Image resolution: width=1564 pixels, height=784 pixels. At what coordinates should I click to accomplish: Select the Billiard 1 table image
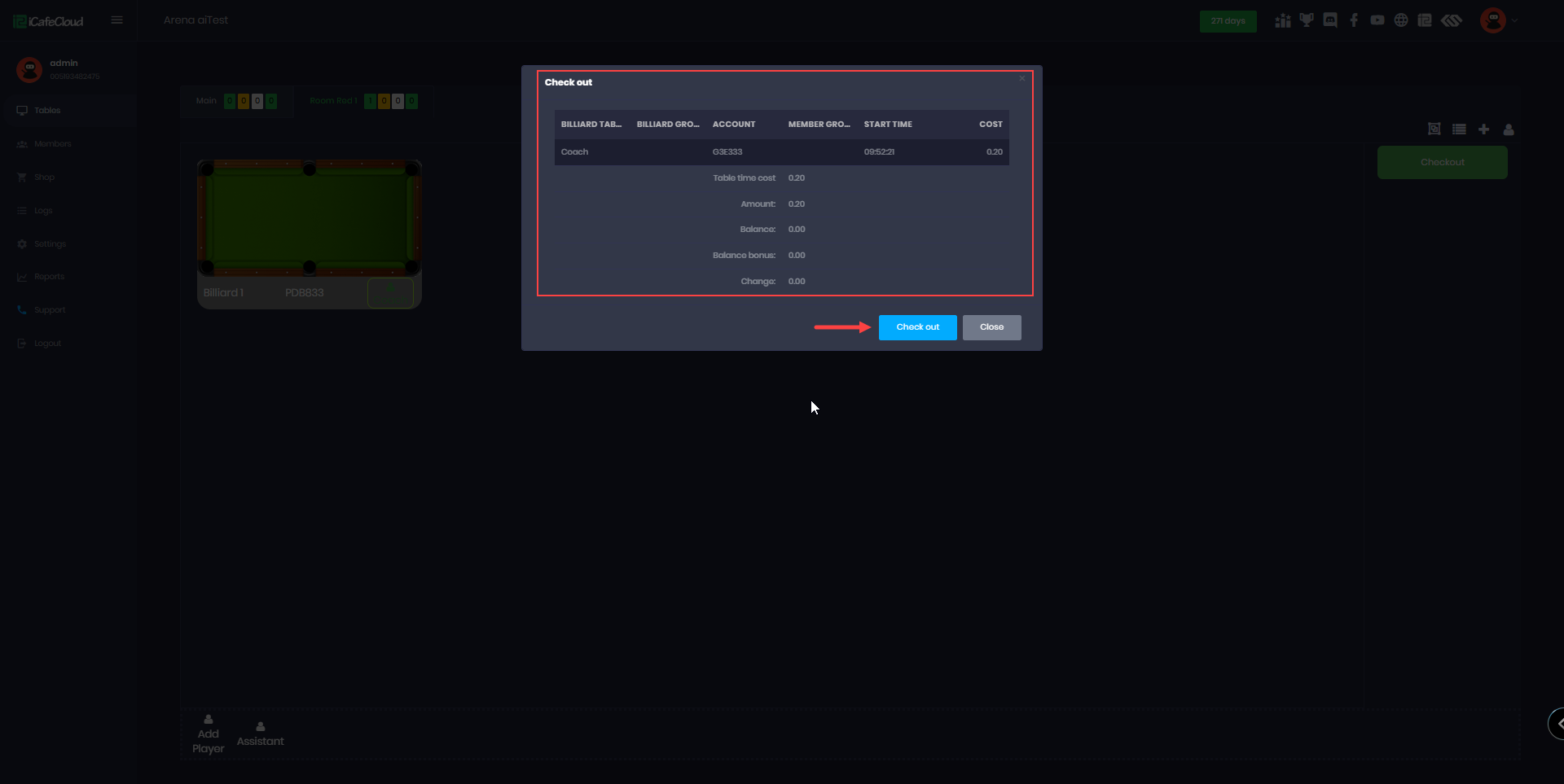[310, 218]
